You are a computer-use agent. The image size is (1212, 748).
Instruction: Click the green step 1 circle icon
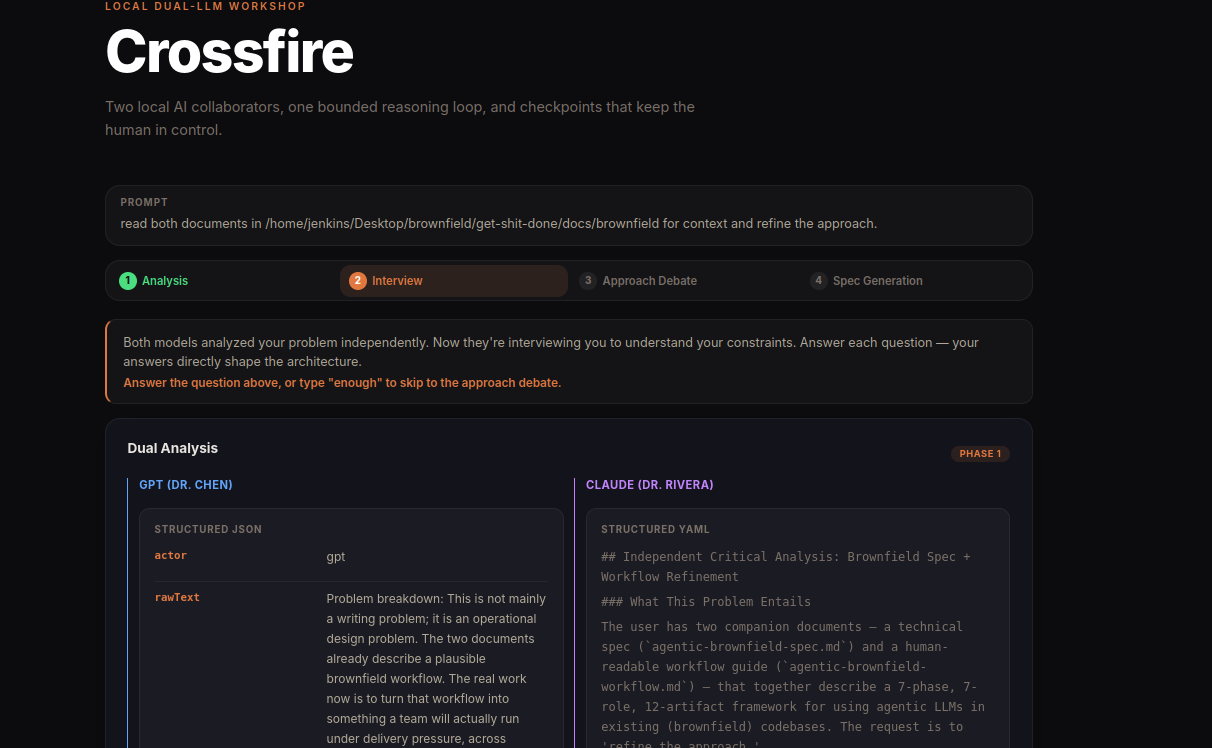(x=128, y=281)
